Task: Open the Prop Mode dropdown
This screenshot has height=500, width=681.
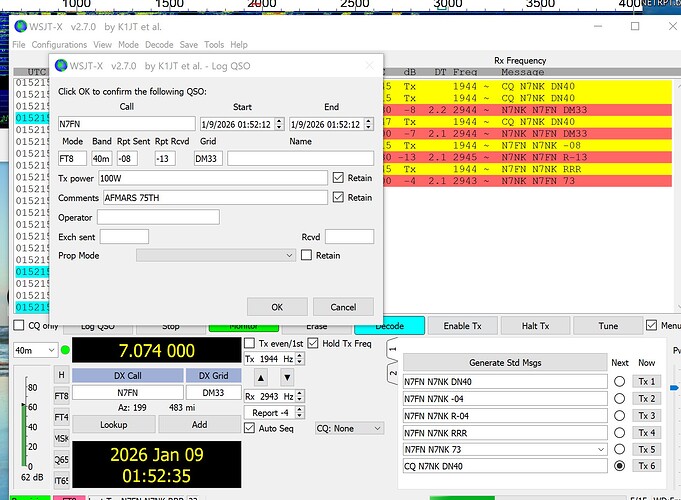Action: [216, 255]
